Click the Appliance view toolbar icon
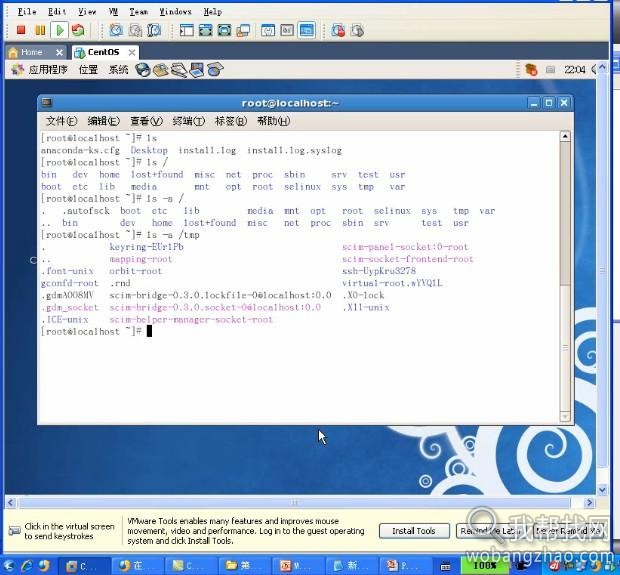The height and width of the screenshot is (575, 620). coord(287,30)
